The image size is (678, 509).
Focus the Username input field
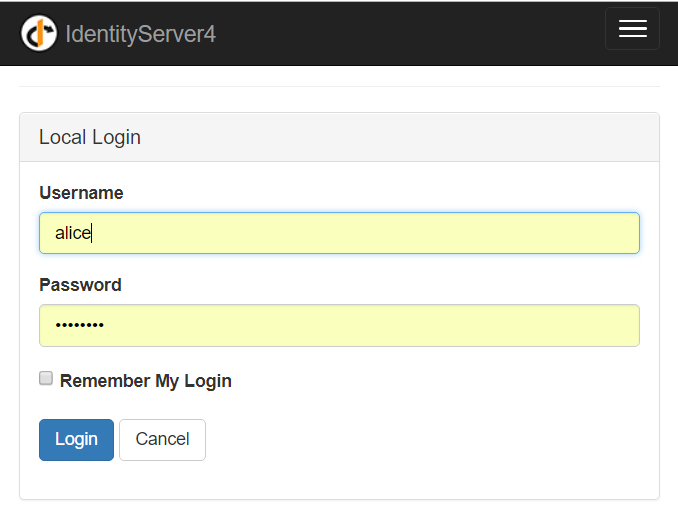click(x=339, y=233)
